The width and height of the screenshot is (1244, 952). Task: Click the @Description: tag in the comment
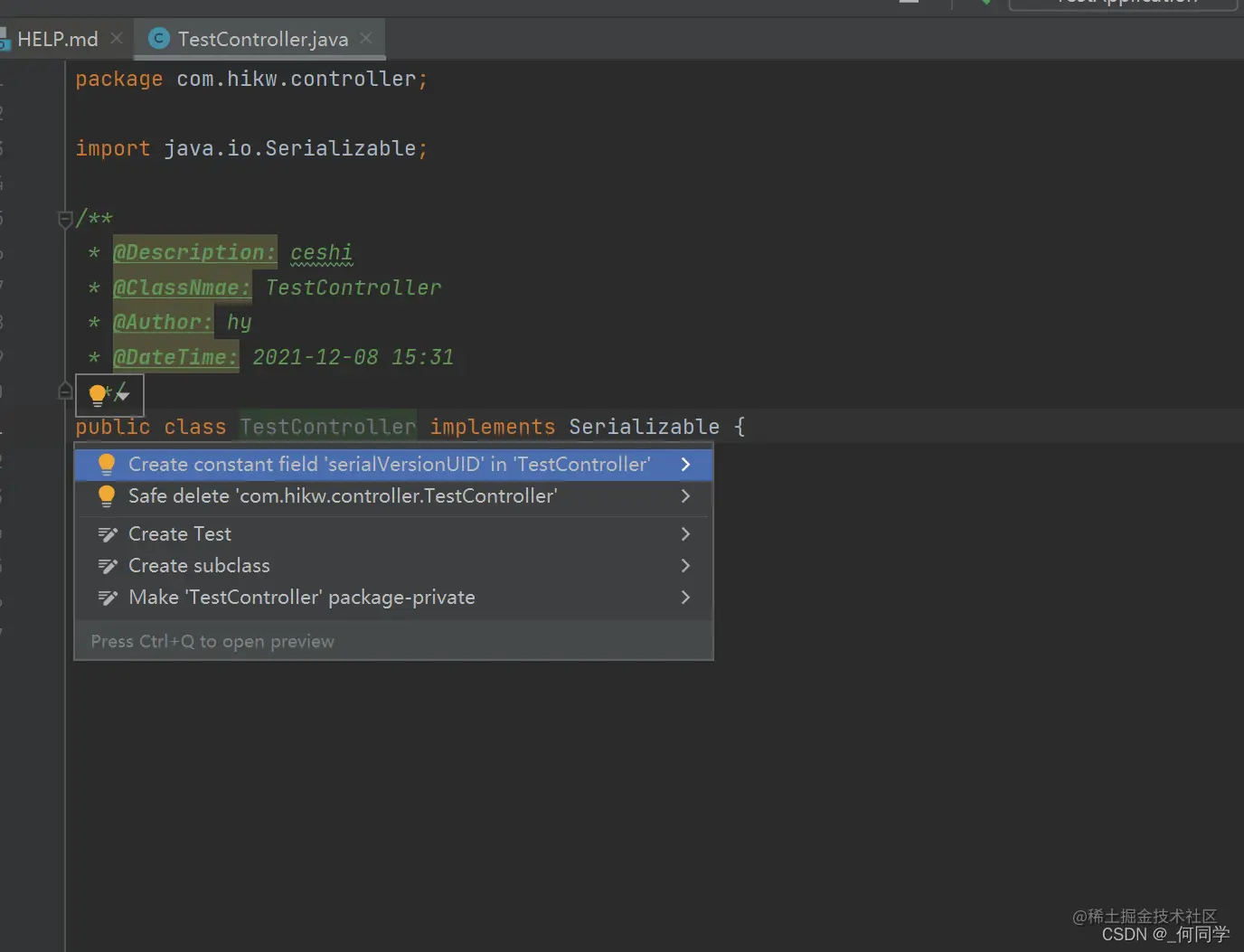coord(194,252)
